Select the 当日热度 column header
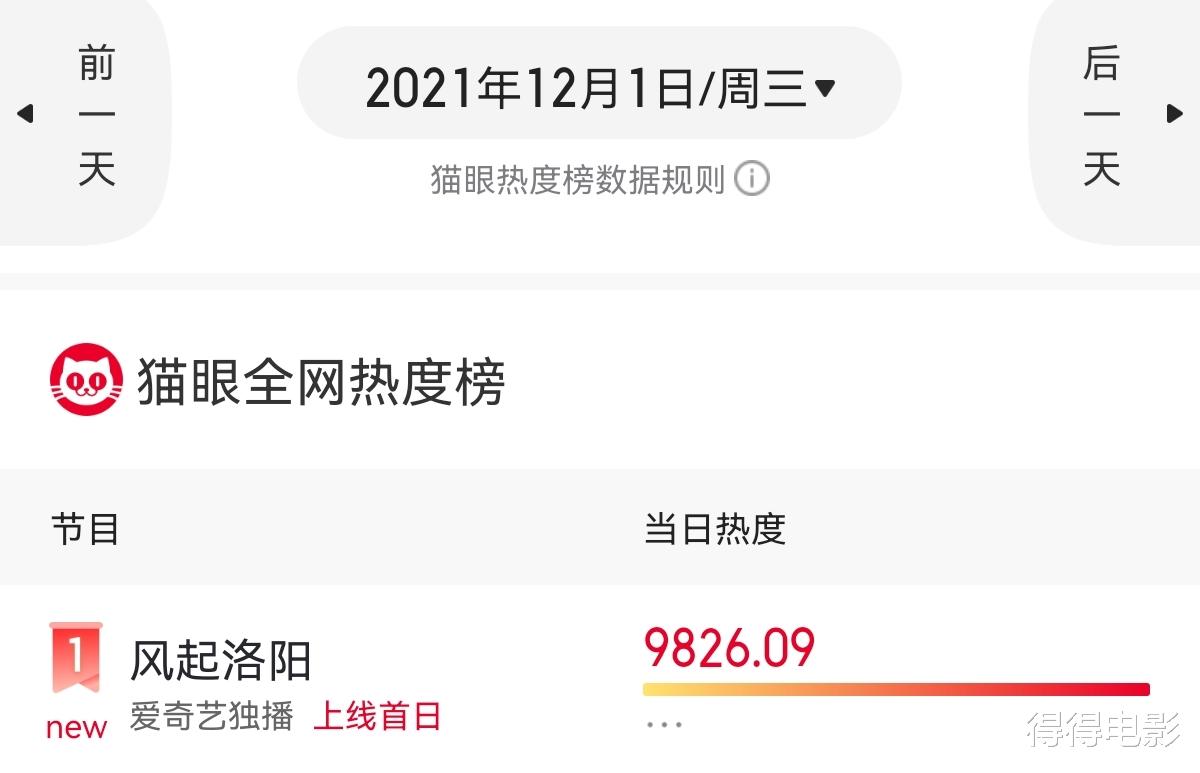1200x773 pixels. tap(717, 530)
